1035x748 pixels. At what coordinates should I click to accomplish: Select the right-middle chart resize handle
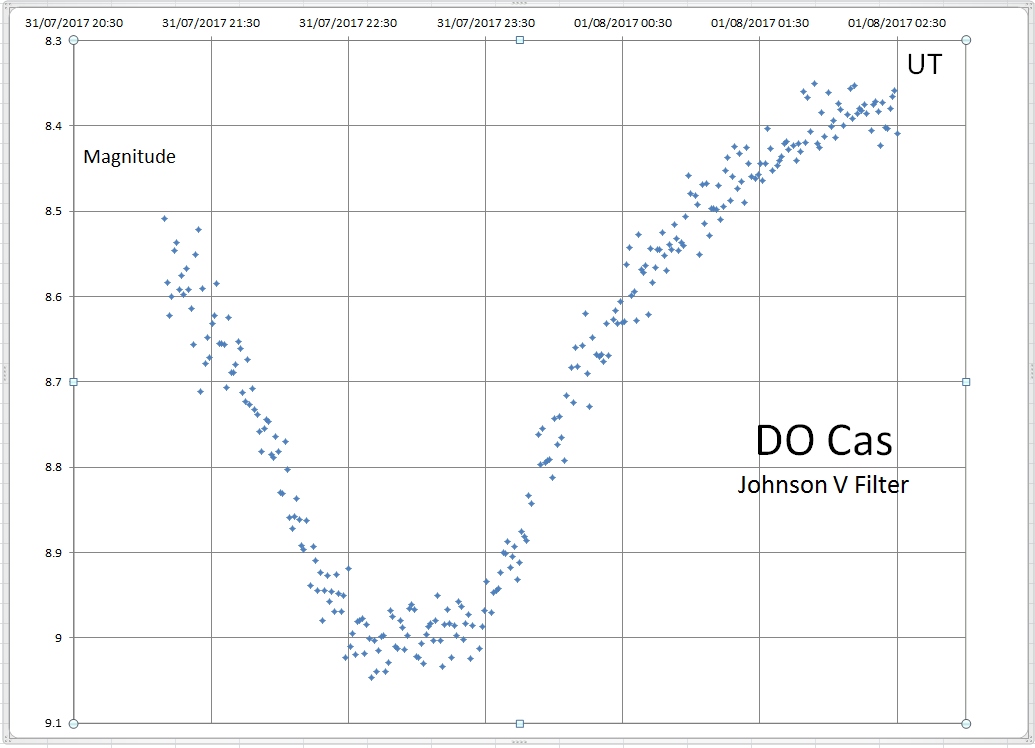click(966, 382)
